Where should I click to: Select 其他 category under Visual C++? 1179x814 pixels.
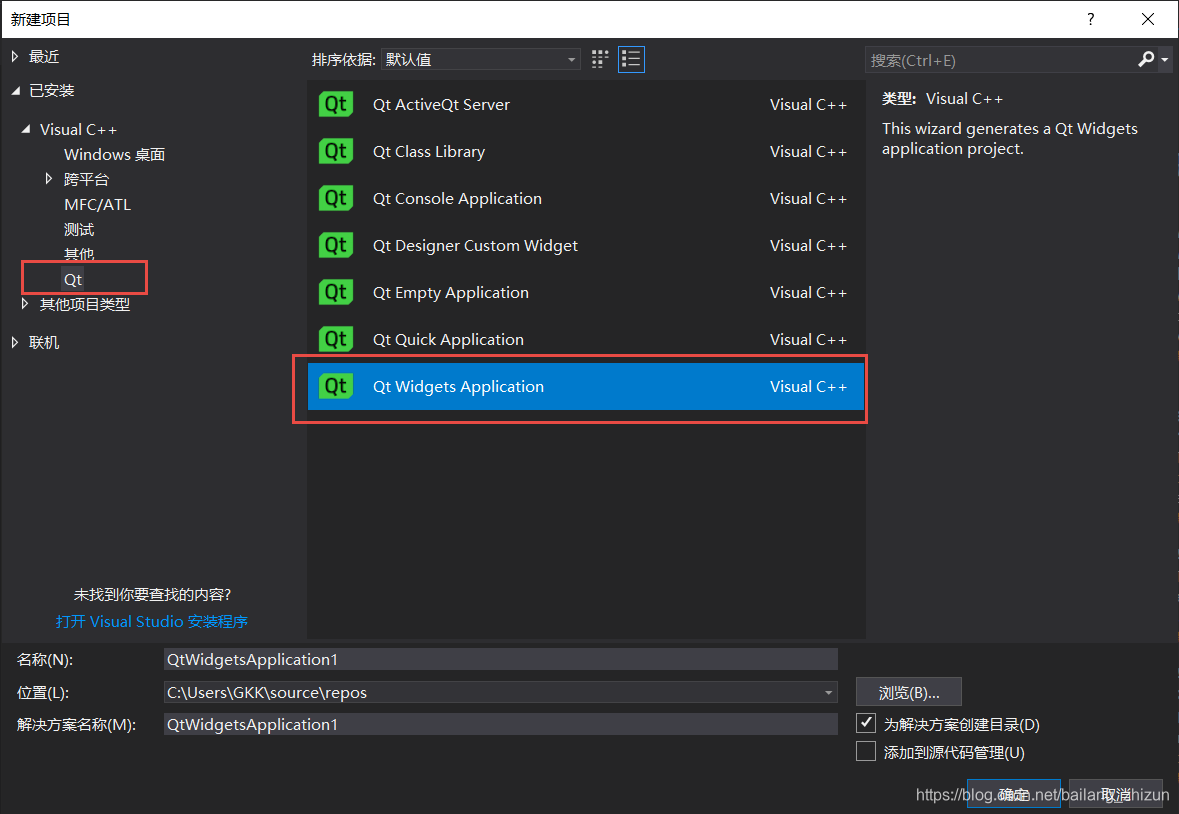pos(79,254)
